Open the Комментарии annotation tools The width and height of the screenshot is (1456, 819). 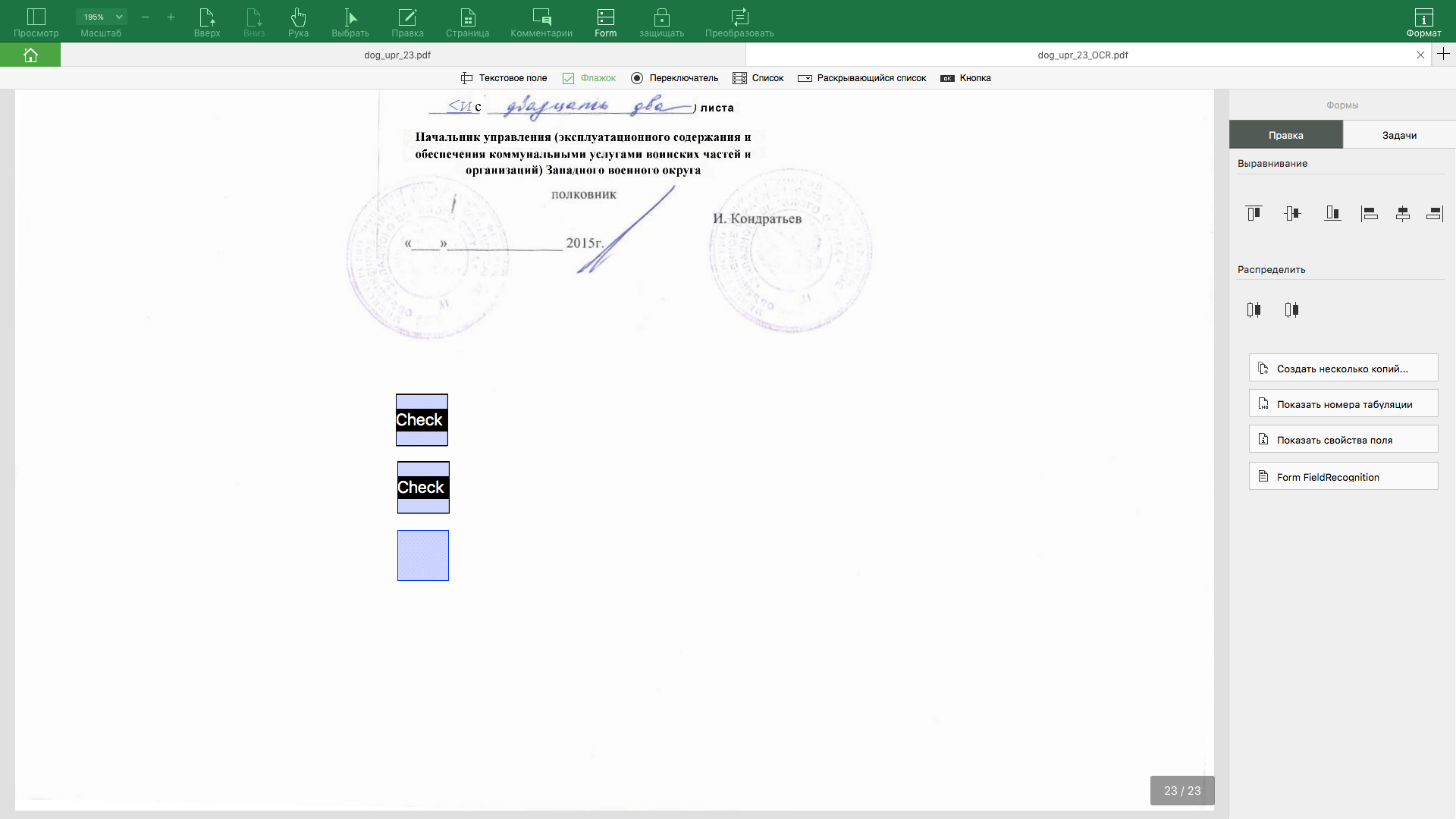(x=541, y=22)
